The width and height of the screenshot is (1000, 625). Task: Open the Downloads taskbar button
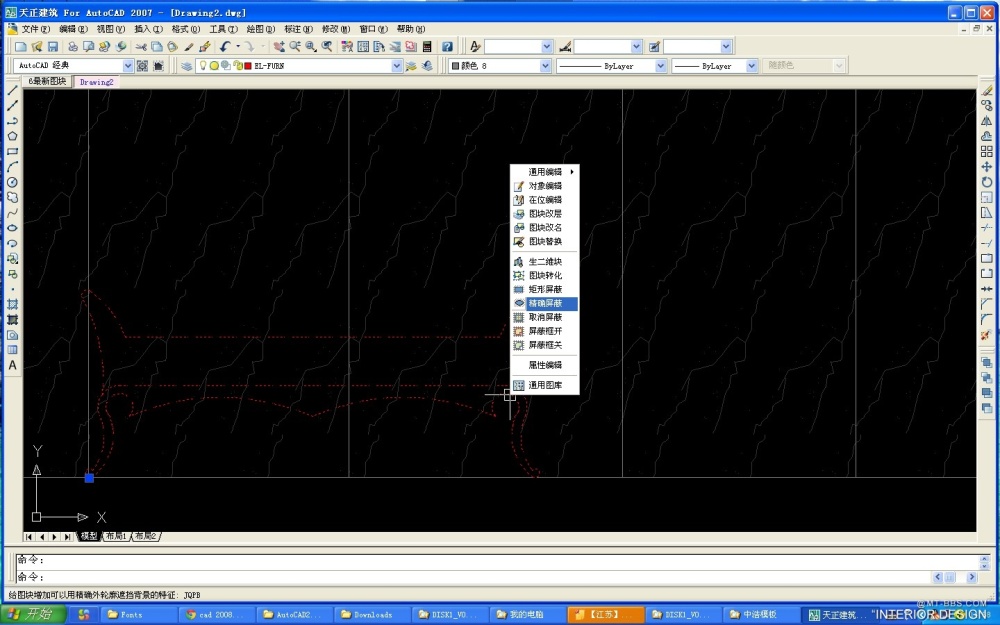pos(373,615)
